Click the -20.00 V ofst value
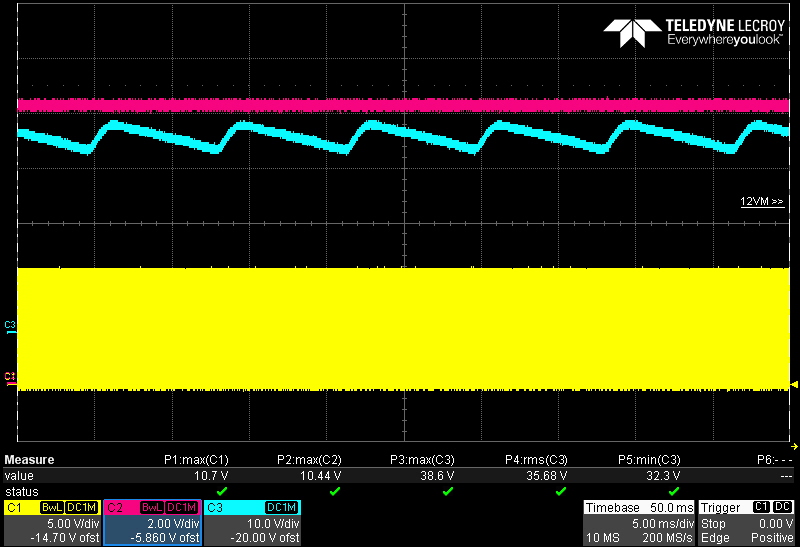 [264, 538]
